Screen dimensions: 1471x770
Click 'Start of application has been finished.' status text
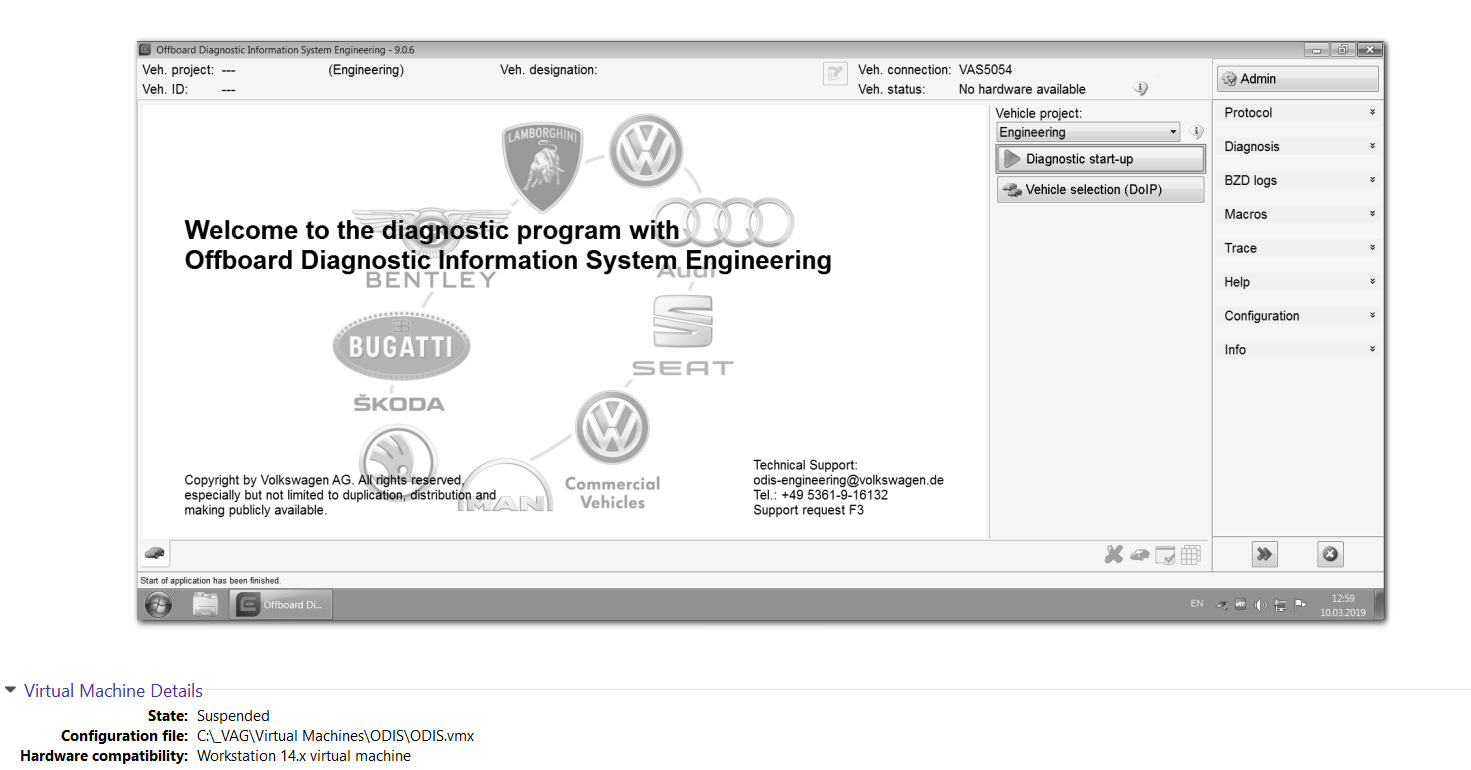pyautogui.click(x=210, y=580)
